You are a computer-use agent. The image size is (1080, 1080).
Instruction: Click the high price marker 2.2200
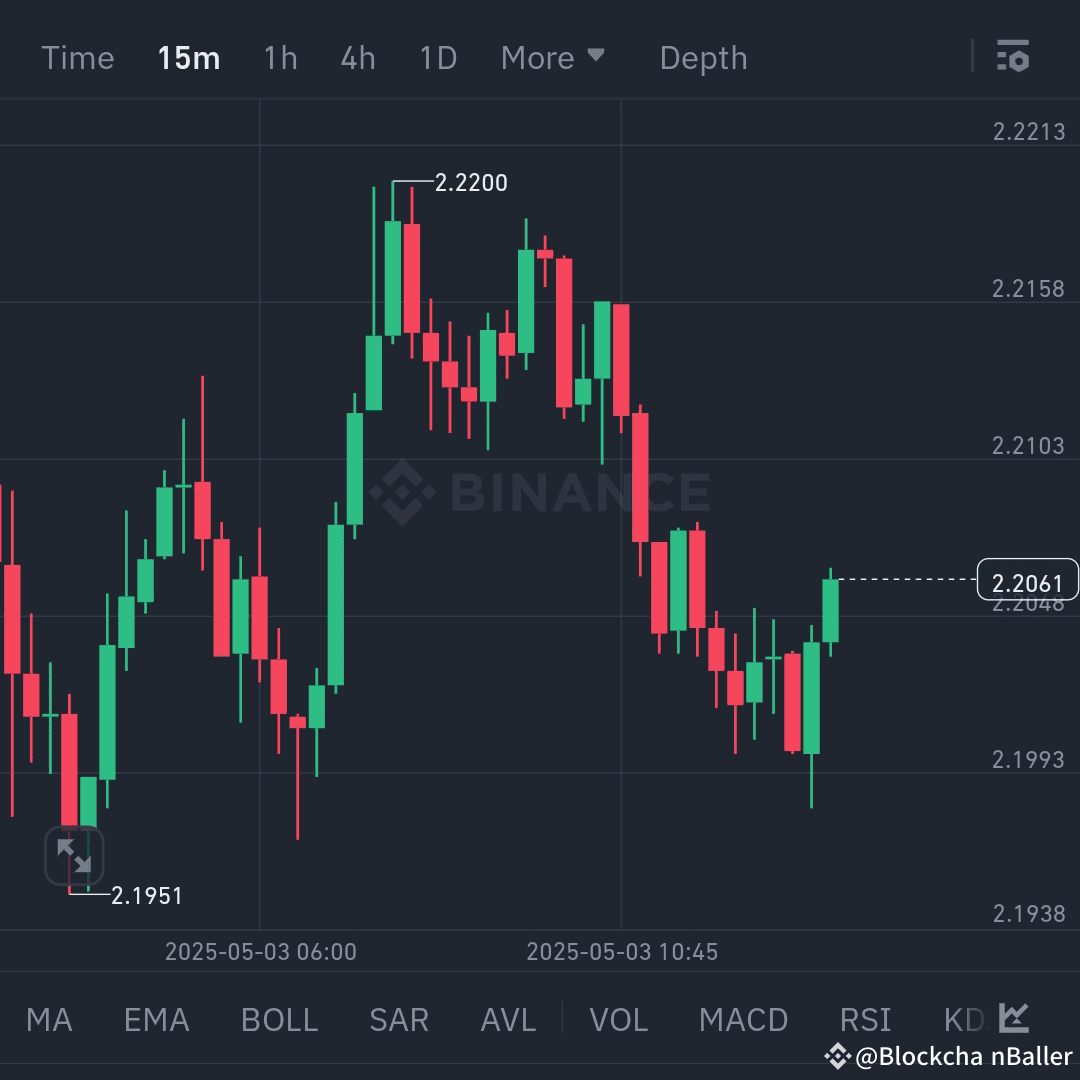click(x=470, y=183)
